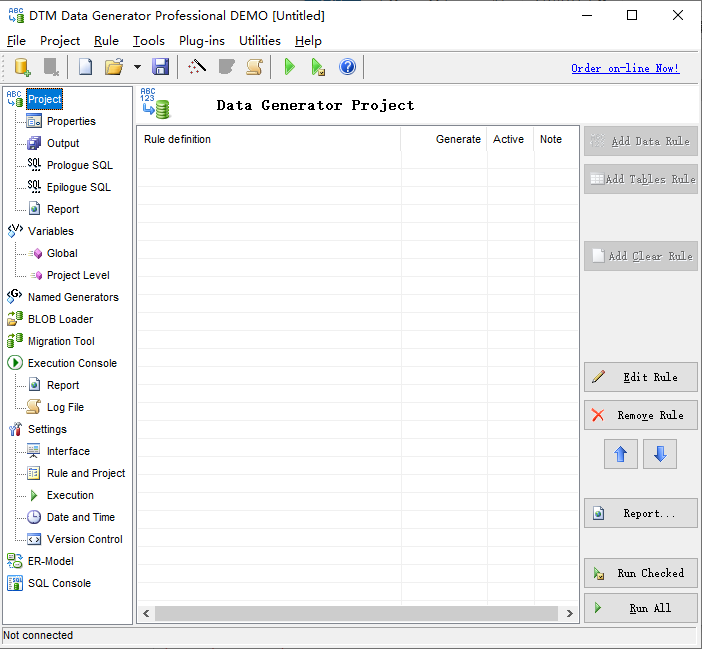Viewport: 702px width, 649px height.
Task: Click the disconnect database toolbar icon
Action: click(x=51, y=67)
